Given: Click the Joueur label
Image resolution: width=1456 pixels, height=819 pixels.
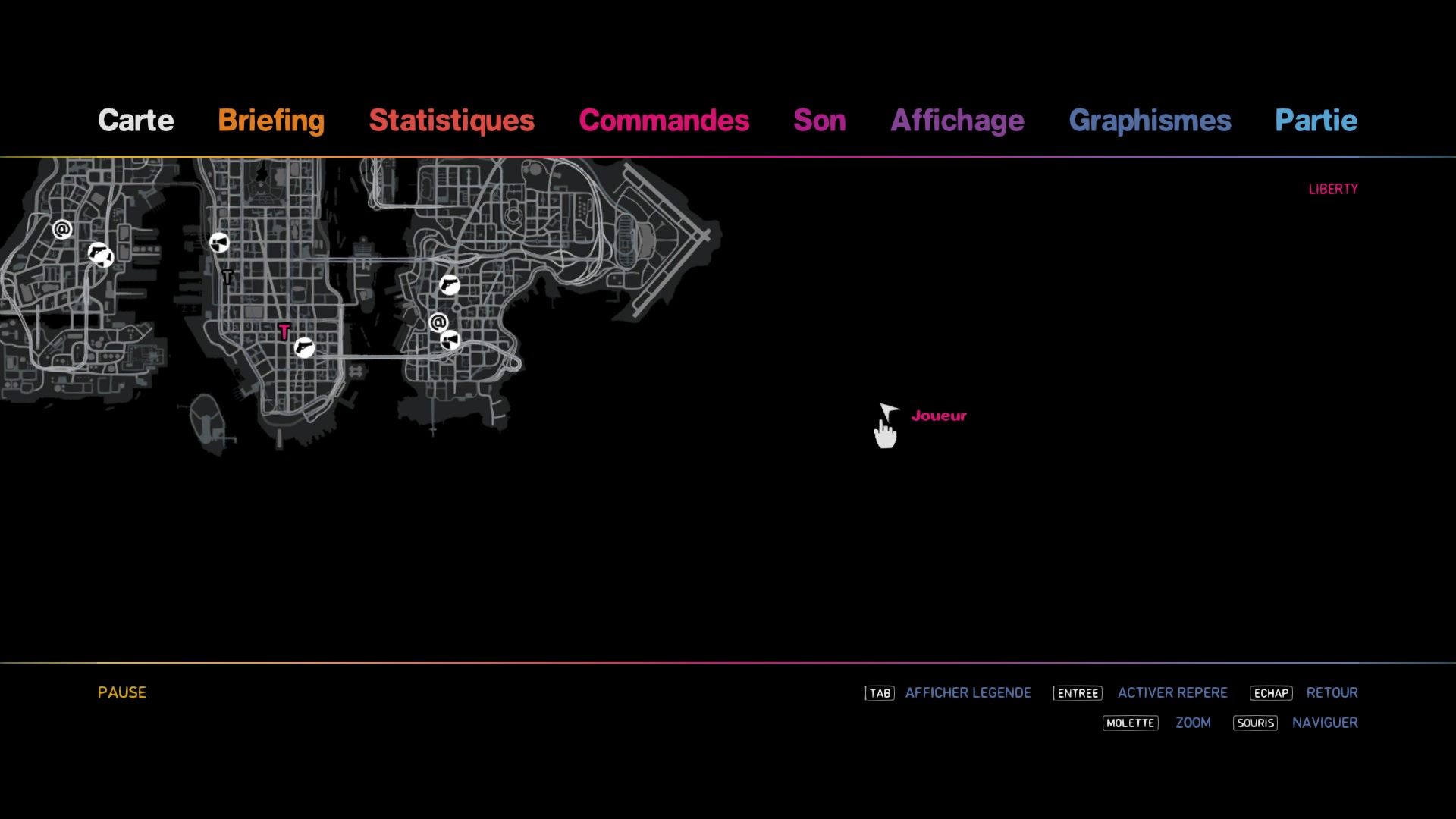Looking at the screenshot, I should (x=939, y=416).
